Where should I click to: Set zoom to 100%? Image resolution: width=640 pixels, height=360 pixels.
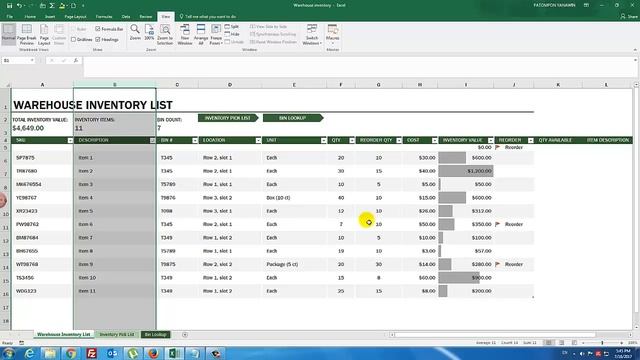point(149,32)
